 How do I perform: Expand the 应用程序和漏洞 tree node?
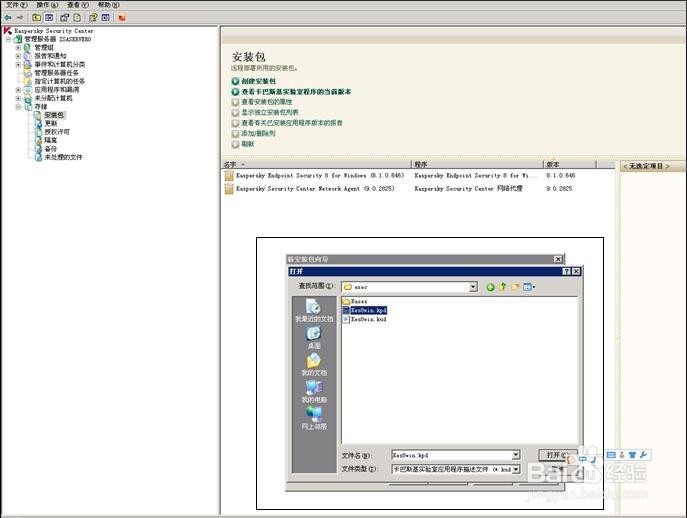point(18,90)
